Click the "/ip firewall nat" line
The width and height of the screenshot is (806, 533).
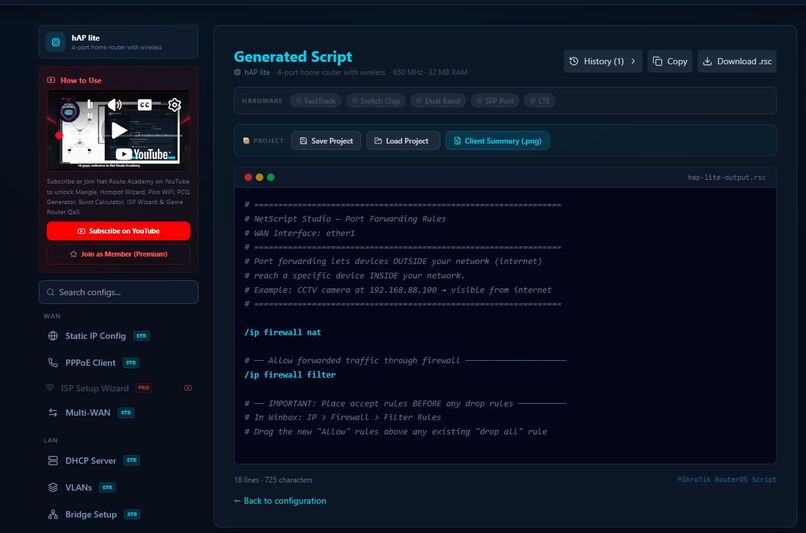click(x=283, y=332)
